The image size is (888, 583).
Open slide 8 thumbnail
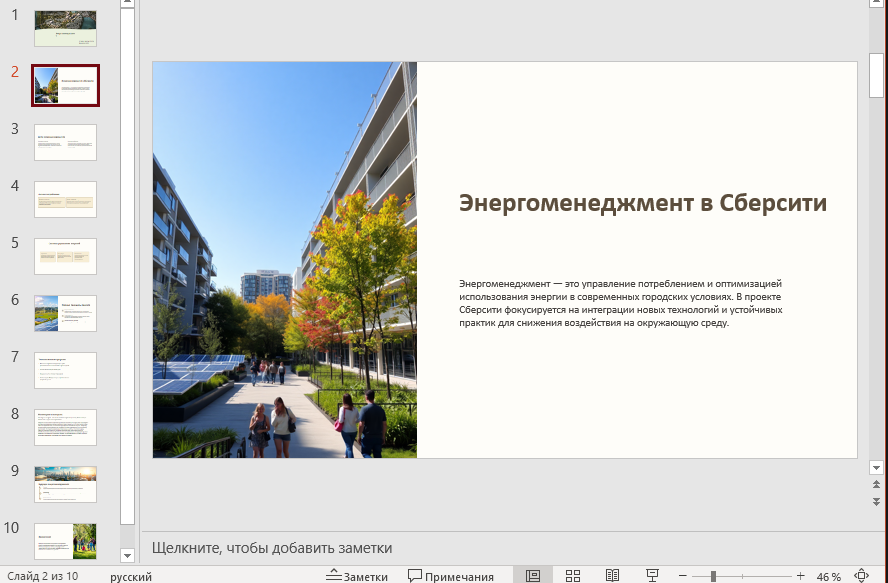[x=65, y=427]
